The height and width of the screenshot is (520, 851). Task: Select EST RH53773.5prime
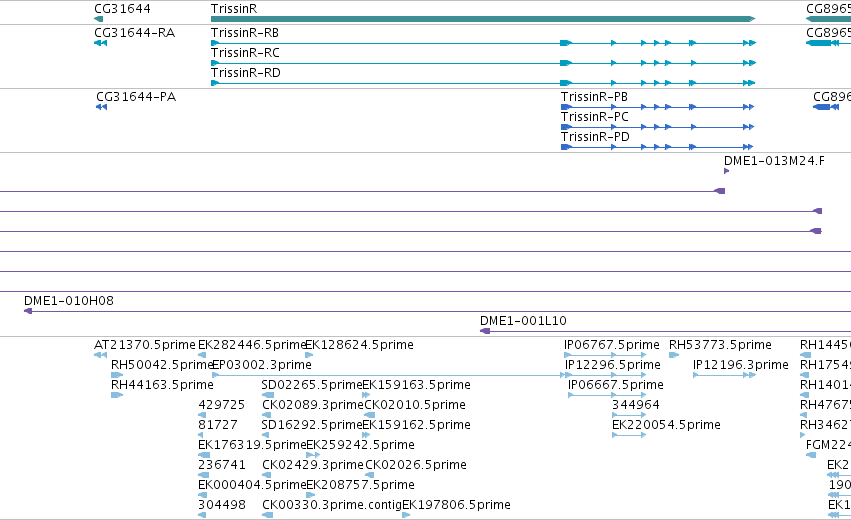pos(720,345)
